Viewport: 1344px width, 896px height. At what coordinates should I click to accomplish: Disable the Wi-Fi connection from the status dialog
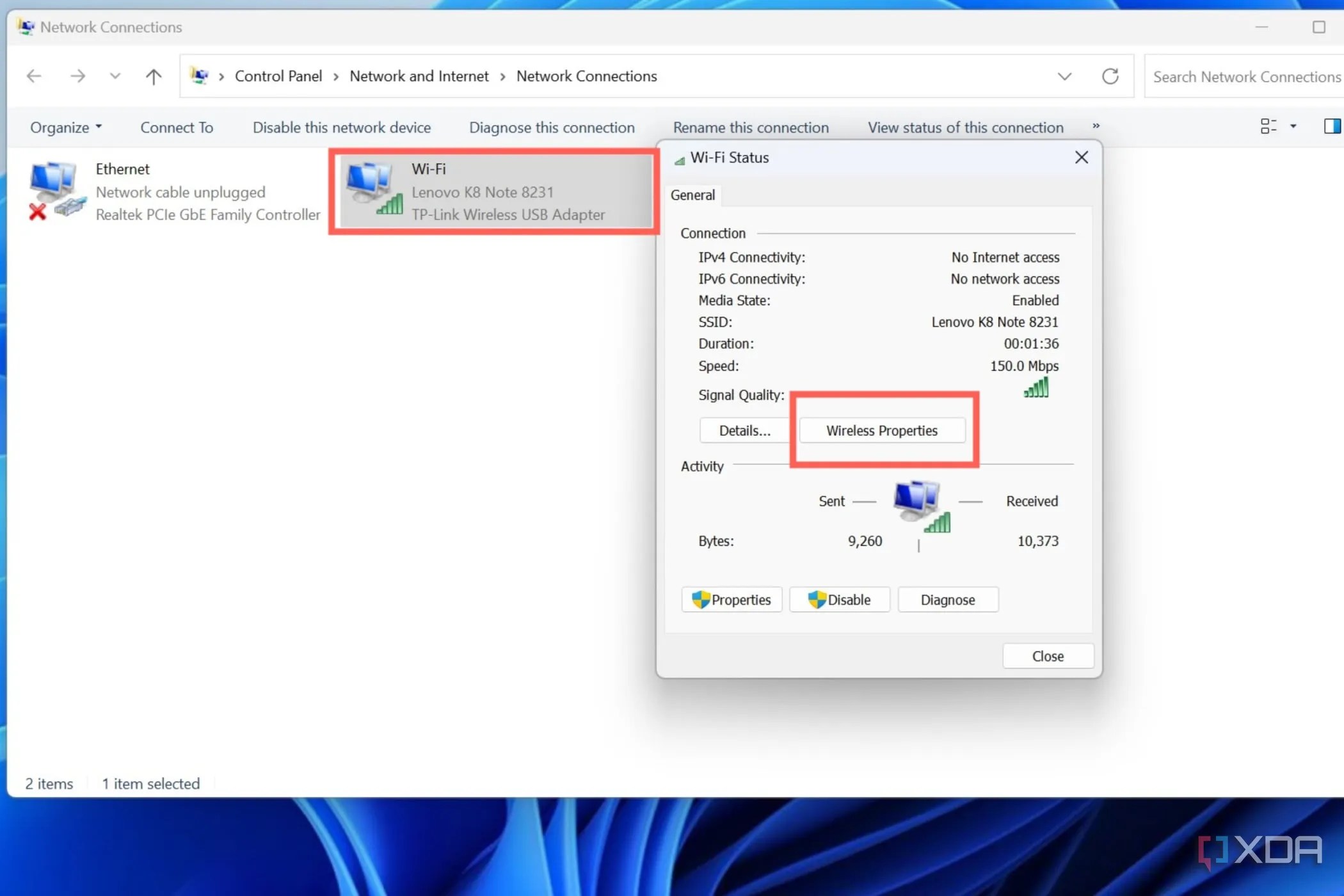[x=840, y=599]
